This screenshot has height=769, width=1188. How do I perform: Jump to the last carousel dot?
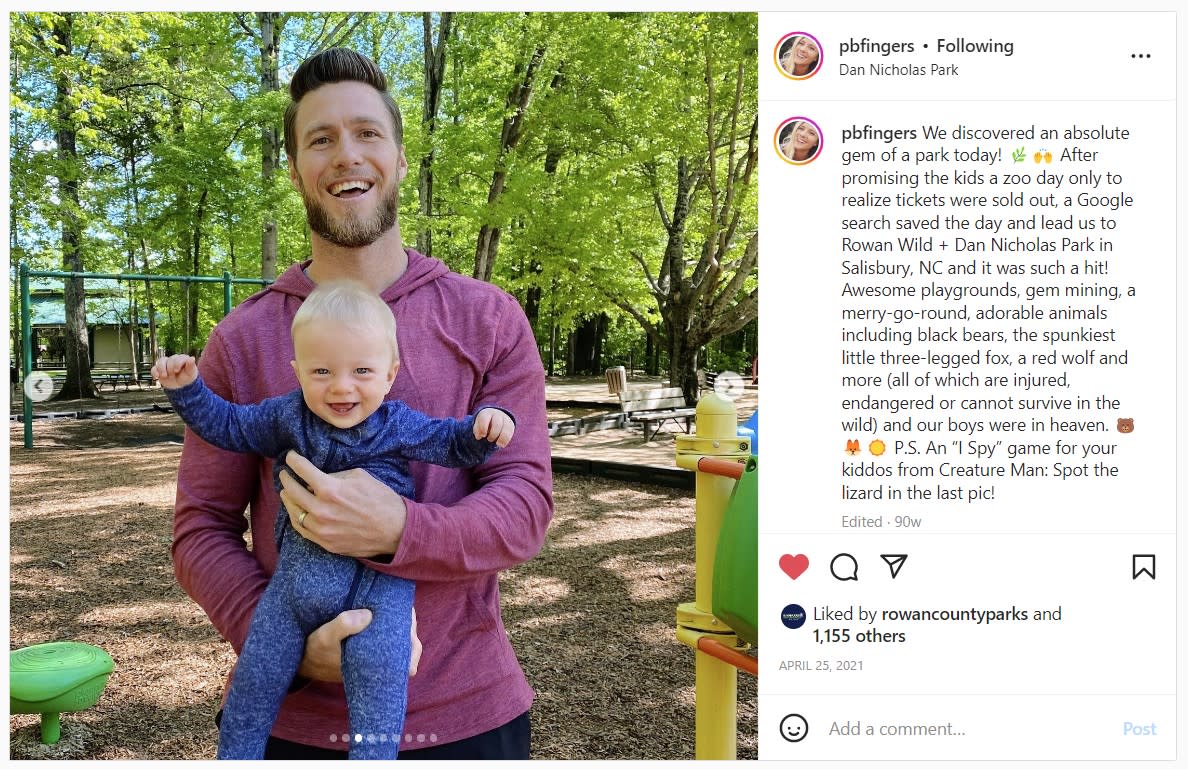(x=433, y=737)
